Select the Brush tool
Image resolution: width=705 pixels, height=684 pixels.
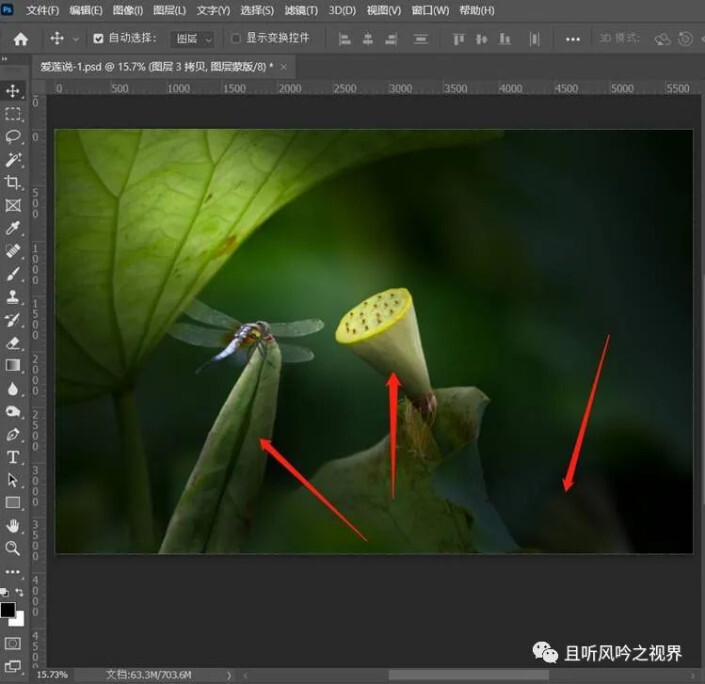pos(13,273)
